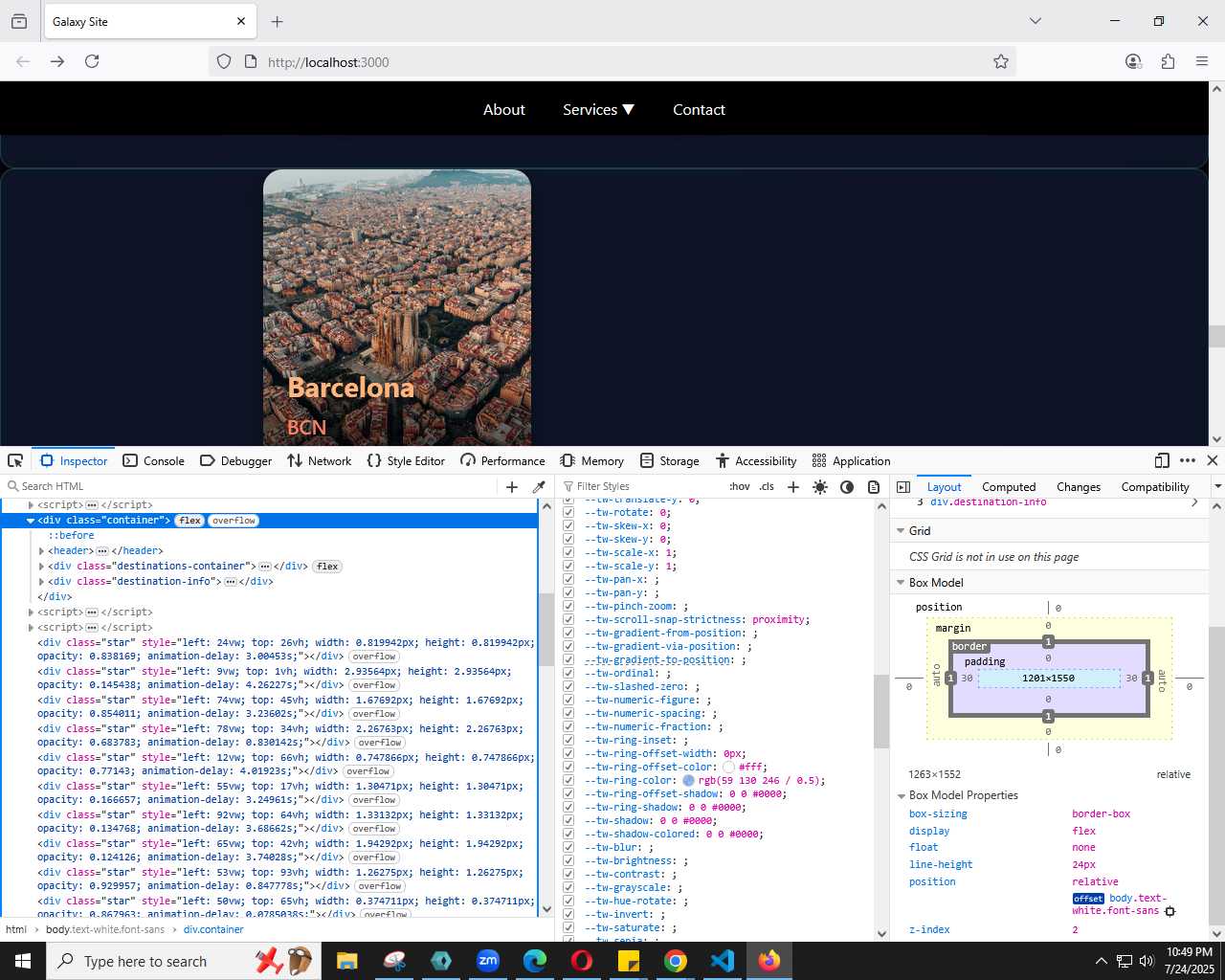
Task: Open the Style Editor tab
Action: point(406,460)
